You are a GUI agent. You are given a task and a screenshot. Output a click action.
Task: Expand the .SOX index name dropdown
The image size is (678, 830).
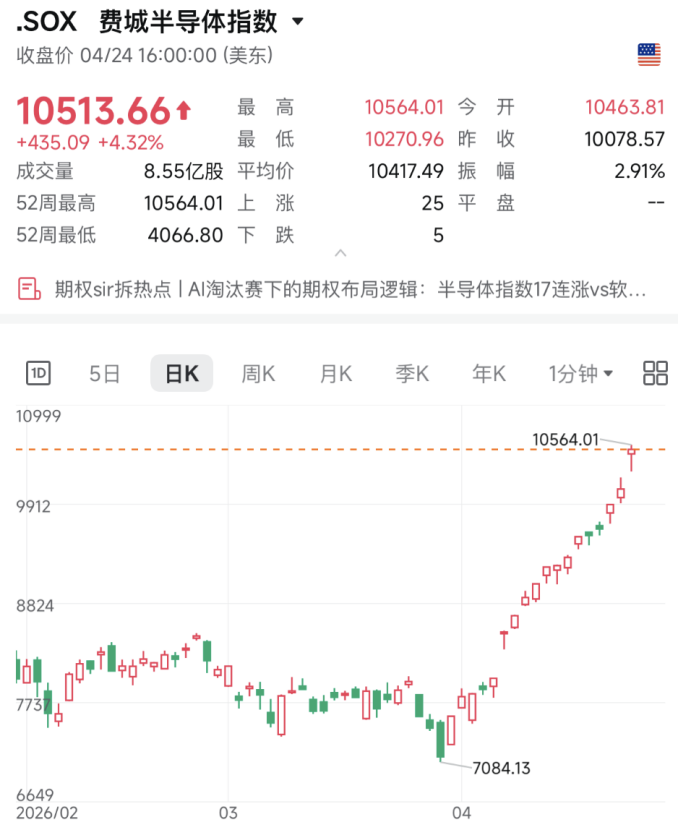click(298, 22)
